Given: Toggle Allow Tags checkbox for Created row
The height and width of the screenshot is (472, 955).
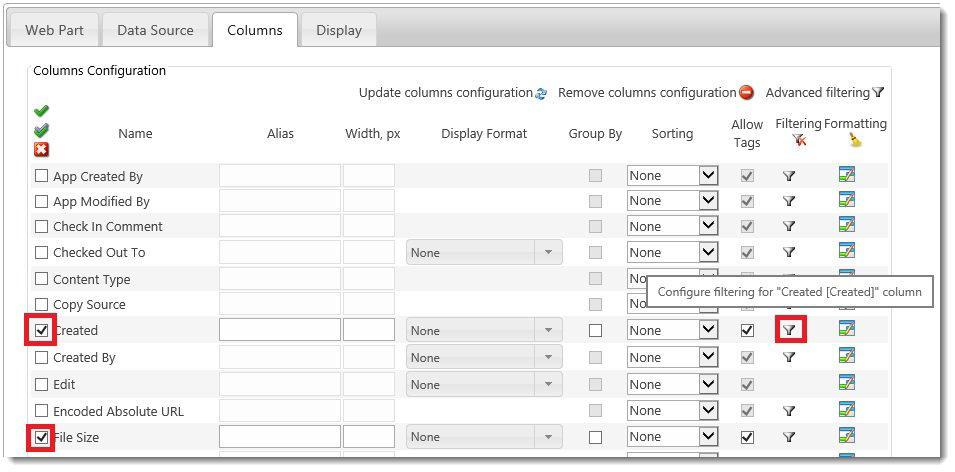Looking at the screenshot, I should point(747,330).
